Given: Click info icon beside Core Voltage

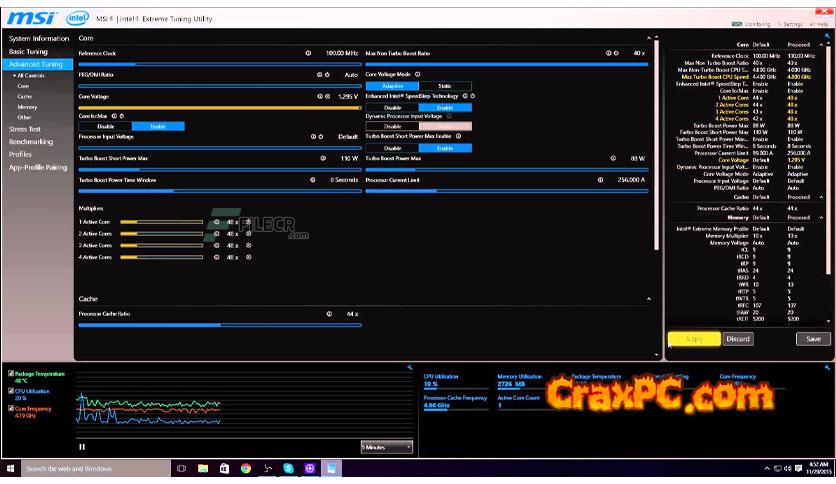Looking at the screenshot, I should (x=320, y=96).
